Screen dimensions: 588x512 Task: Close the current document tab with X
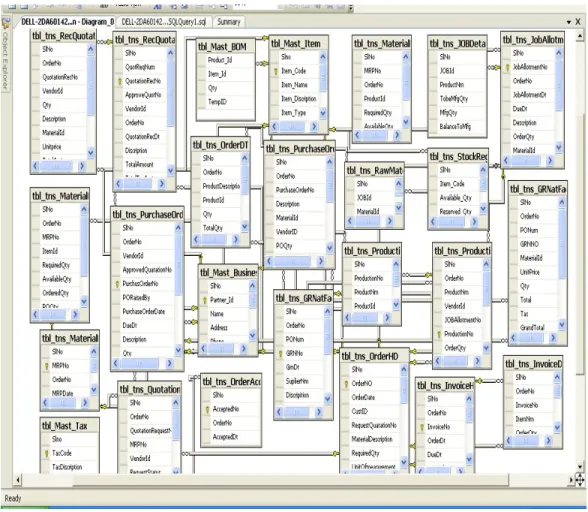pos(578,22)
